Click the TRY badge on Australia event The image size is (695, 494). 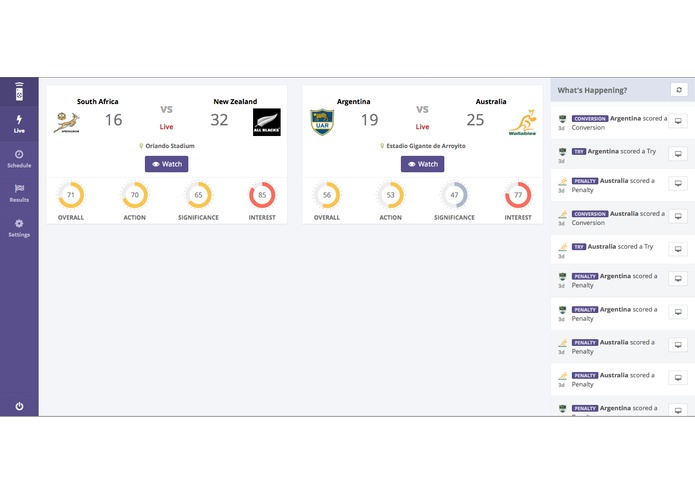(x=579, y=247)
